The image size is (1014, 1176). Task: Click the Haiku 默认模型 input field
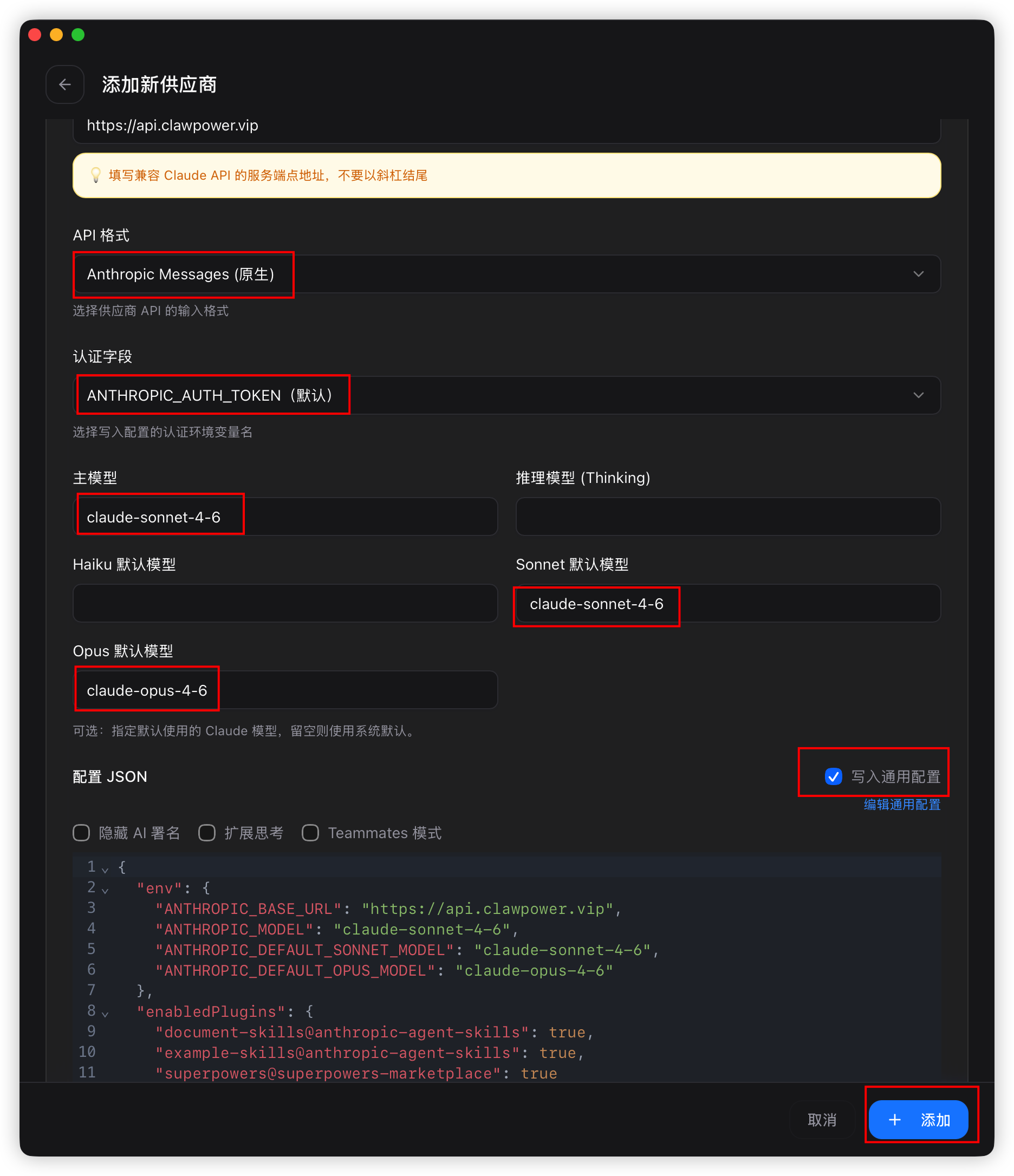(285, 603)
